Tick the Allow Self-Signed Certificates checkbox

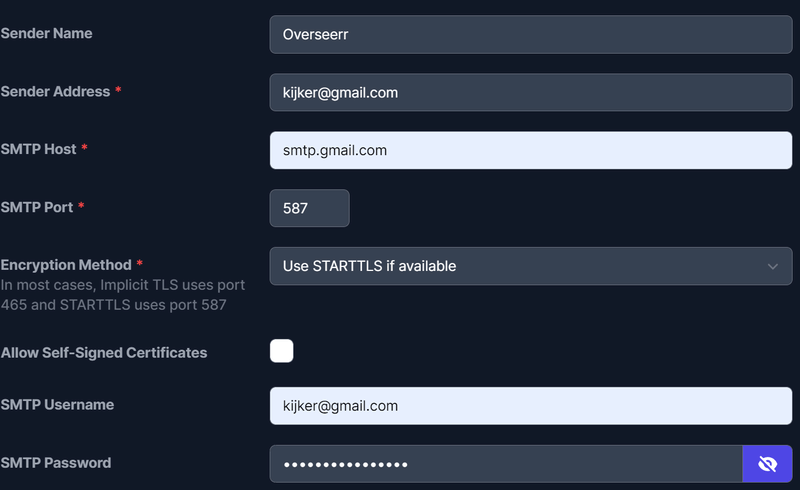coord(282,351)
